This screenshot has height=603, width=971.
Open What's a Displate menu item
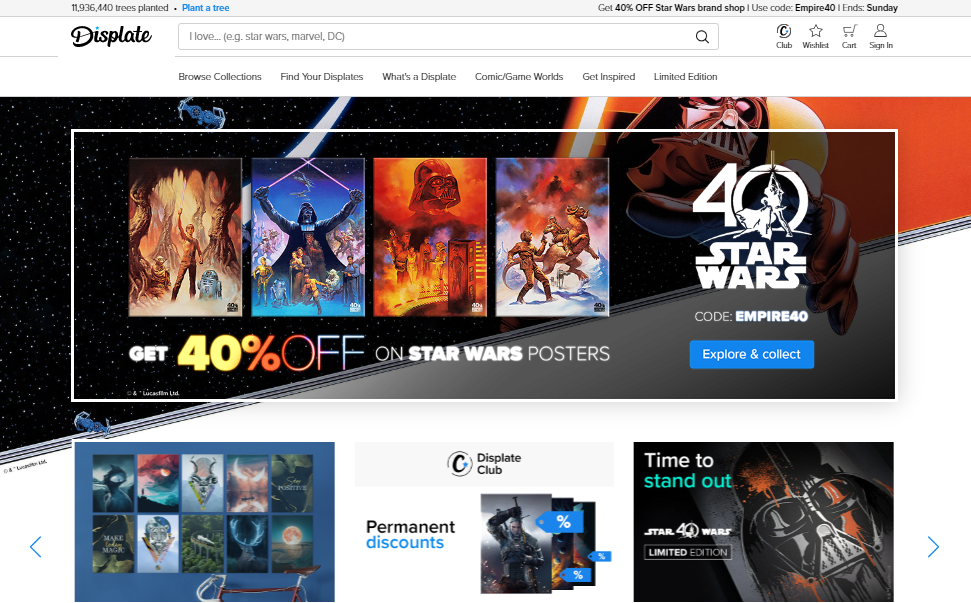click(x=419, y=77)
